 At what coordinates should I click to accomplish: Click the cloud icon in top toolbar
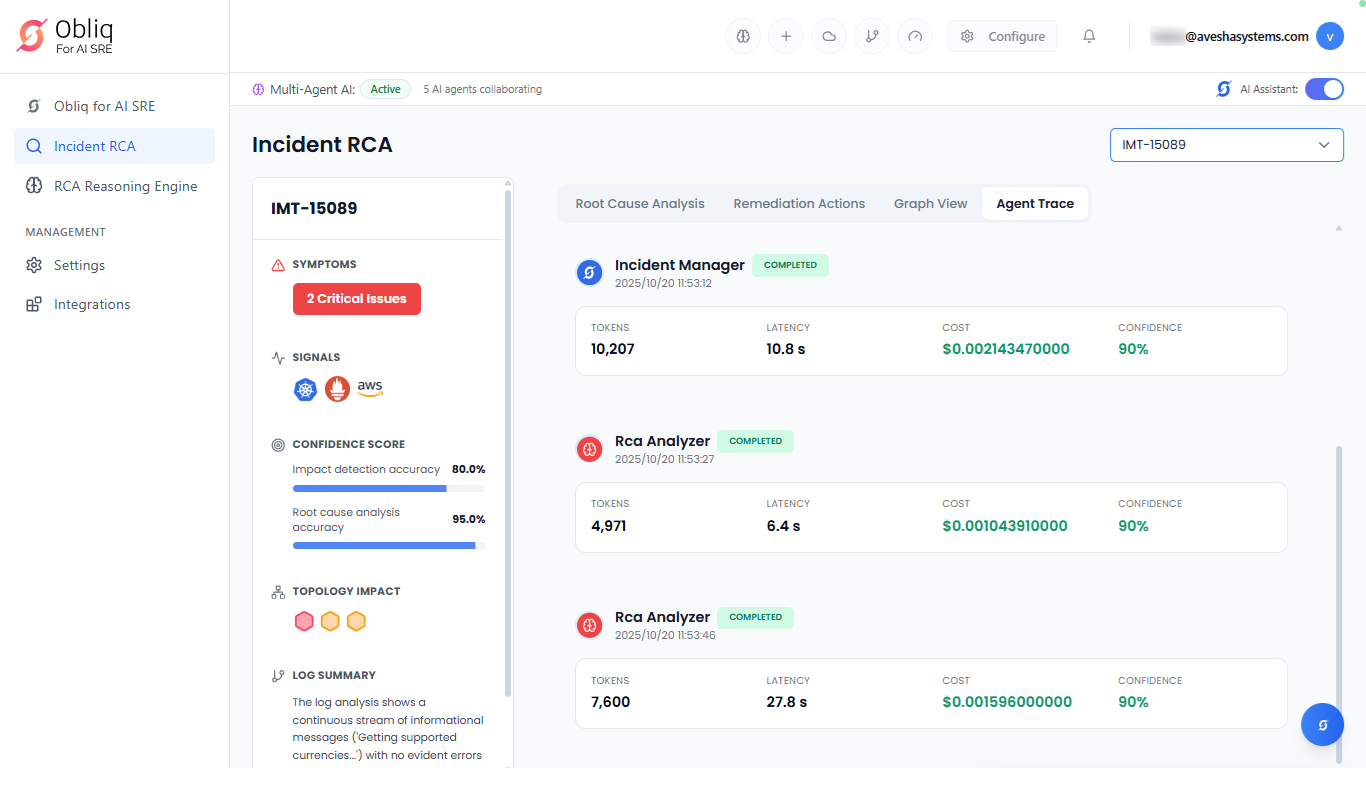pos(829,36)
